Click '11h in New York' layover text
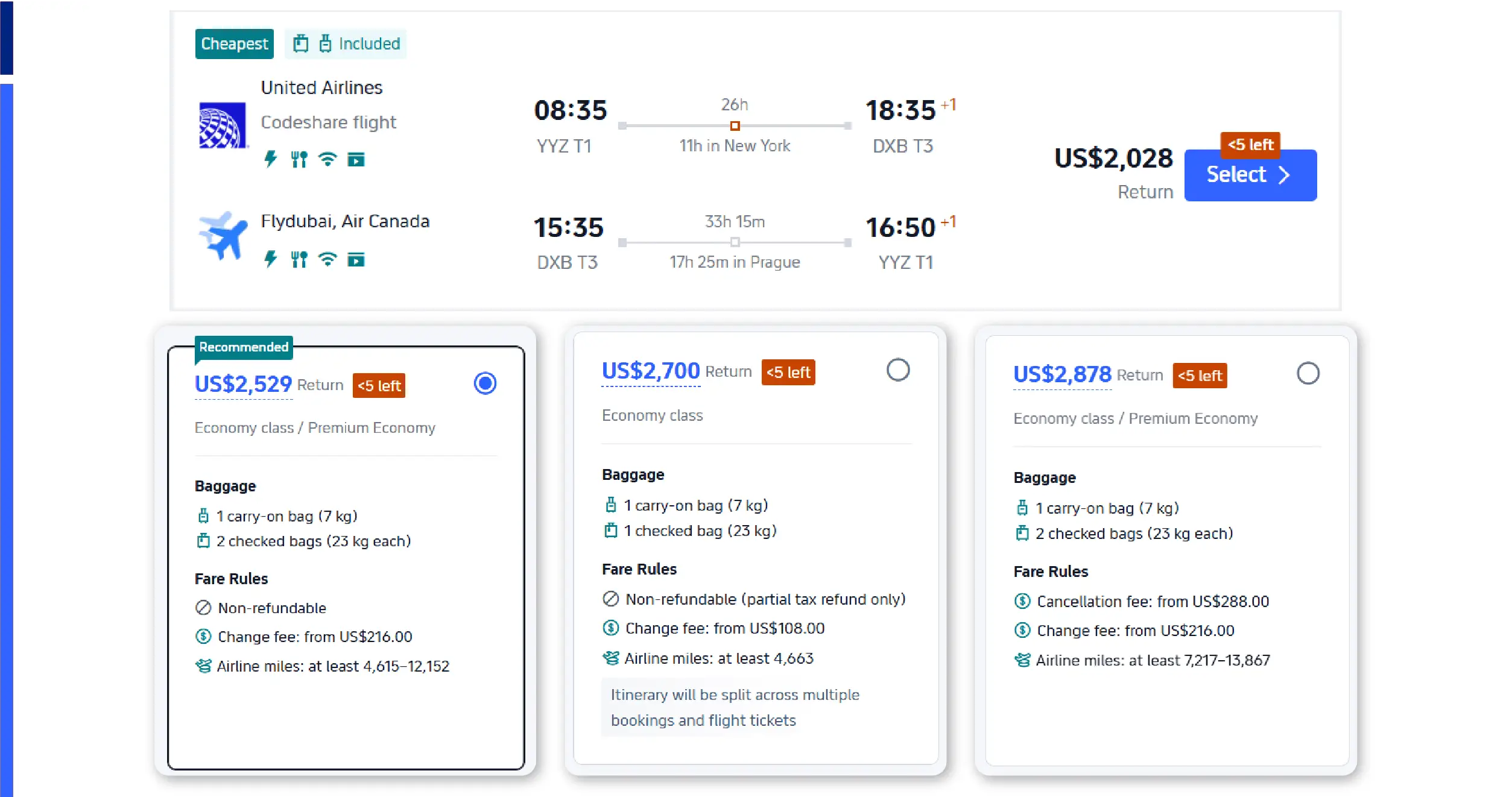Screen dimensions: 1512x797 (735, 146)
